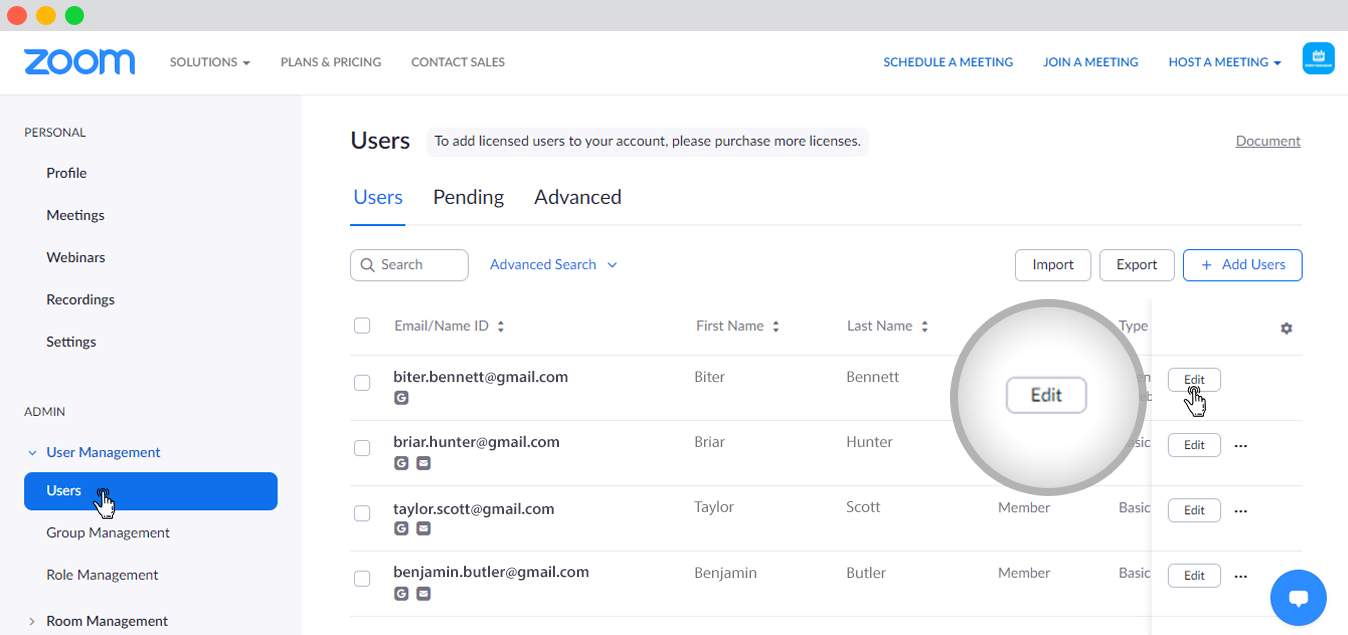Click mail icon under taylor.scott@gmail.com
Screen dimensions: 1348x635
tap(423, 528)
